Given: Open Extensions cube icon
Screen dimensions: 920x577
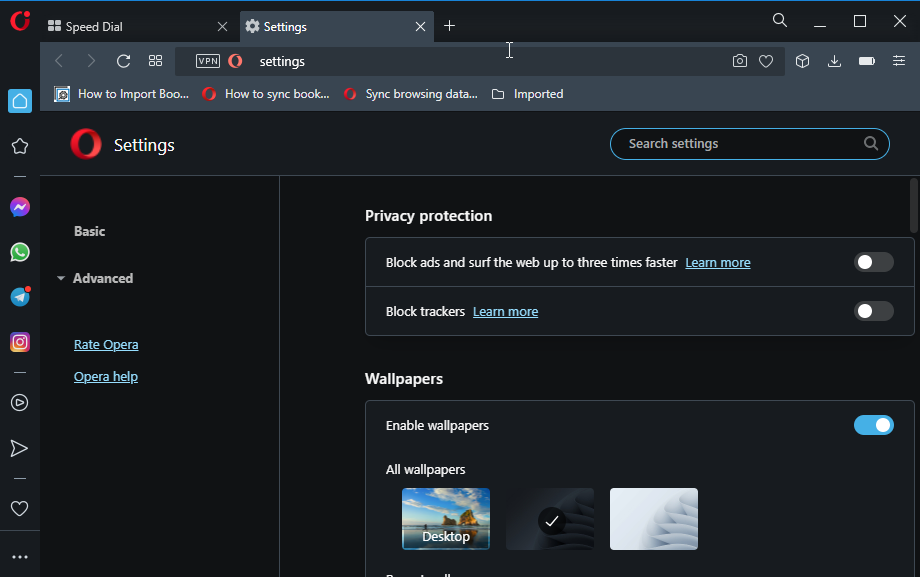Looking at the screenshot, I should pyautogui.click(x=803, y=61).
